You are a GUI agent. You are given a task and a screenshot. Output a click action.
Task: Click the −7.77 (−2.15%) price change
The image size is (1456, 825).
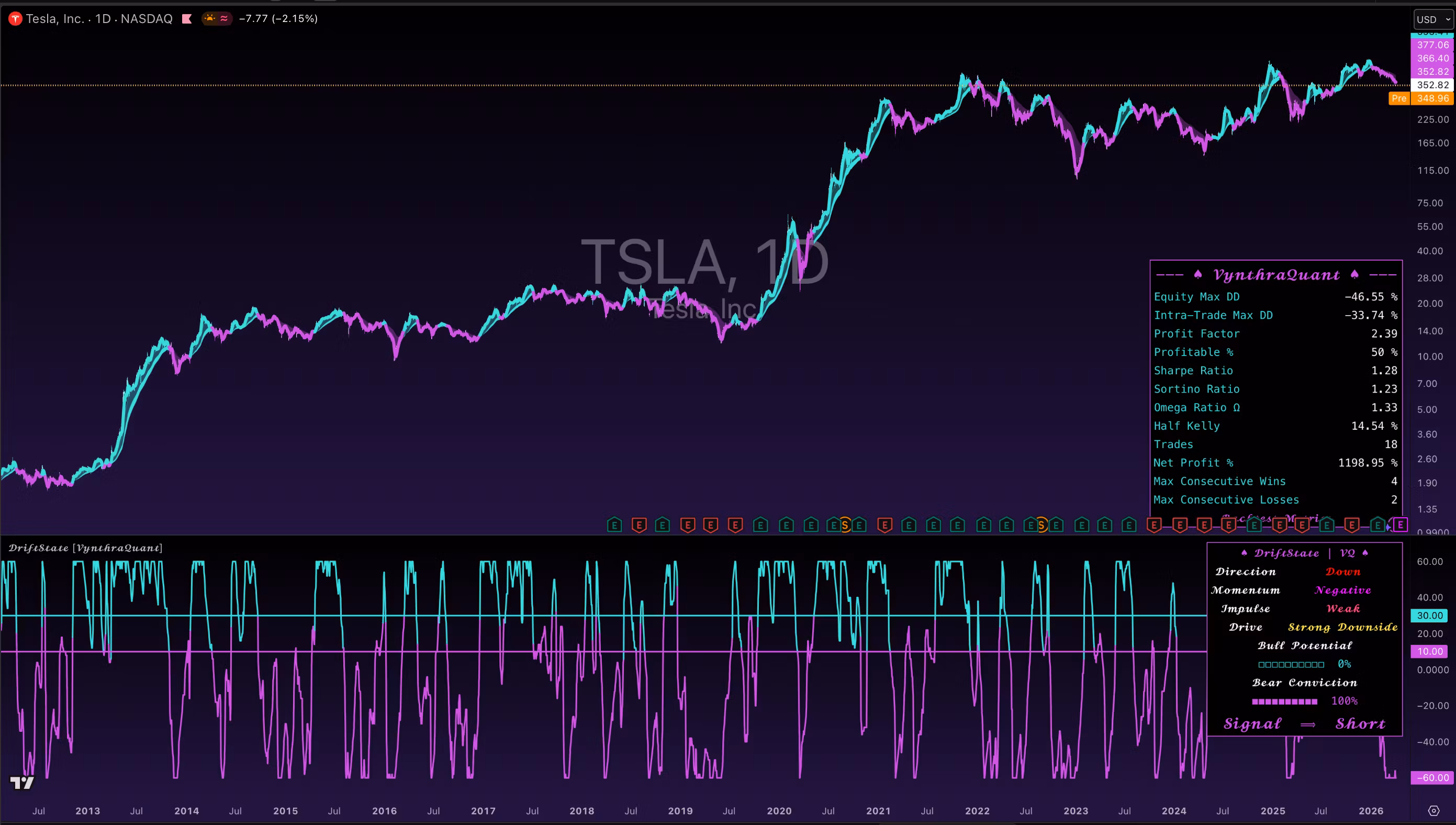pos(278,19)
